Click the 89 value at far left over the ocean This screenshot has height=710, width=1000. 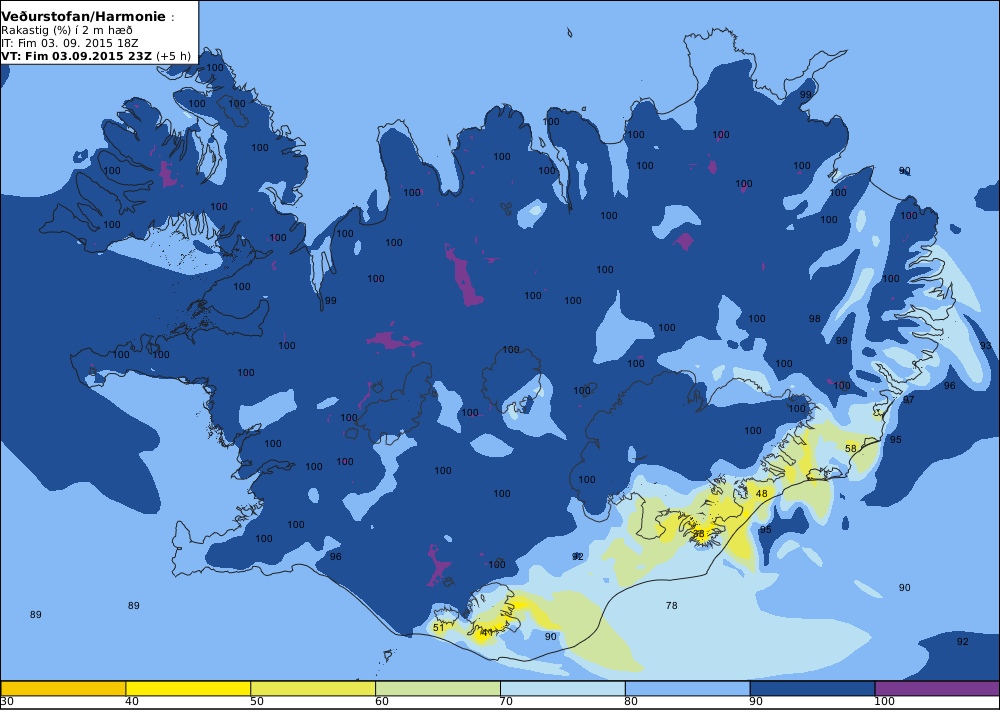(36, 615)
